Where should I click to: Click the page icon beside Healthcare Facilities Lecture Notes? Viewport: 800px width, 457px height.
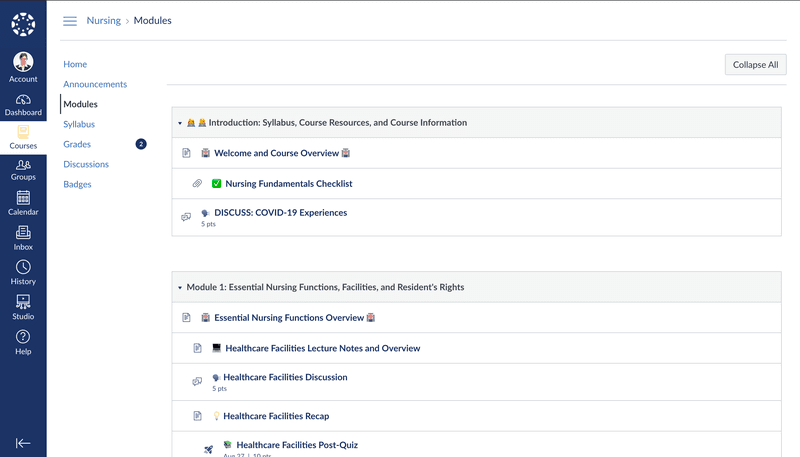[x=197, y=348]
